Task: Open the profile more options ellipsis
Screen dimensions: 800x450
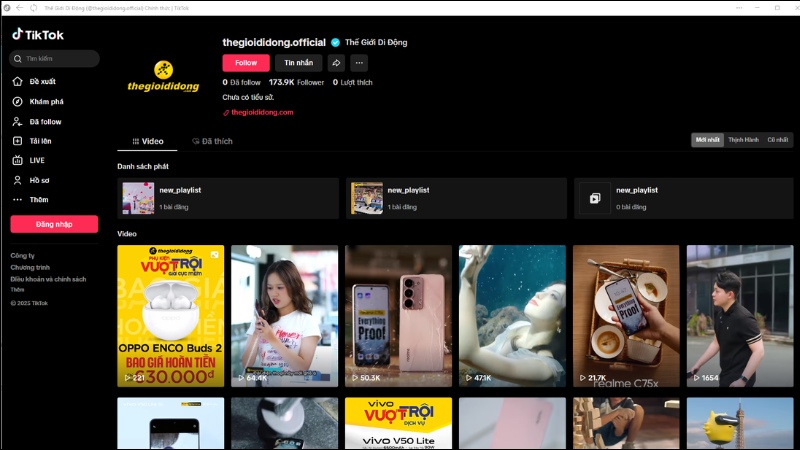Action: [359, 63]
